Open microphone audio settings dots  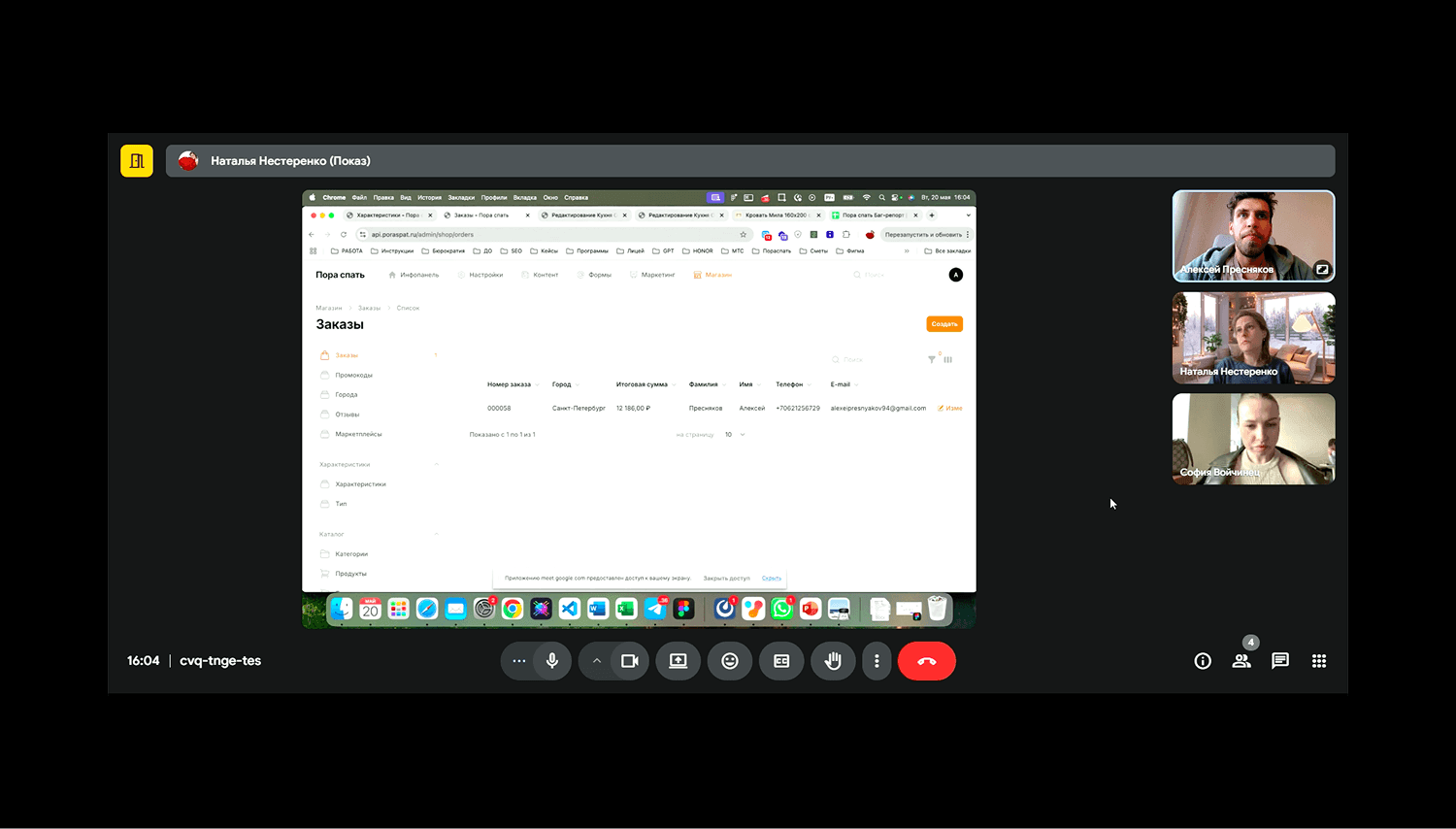pos(518,661)
